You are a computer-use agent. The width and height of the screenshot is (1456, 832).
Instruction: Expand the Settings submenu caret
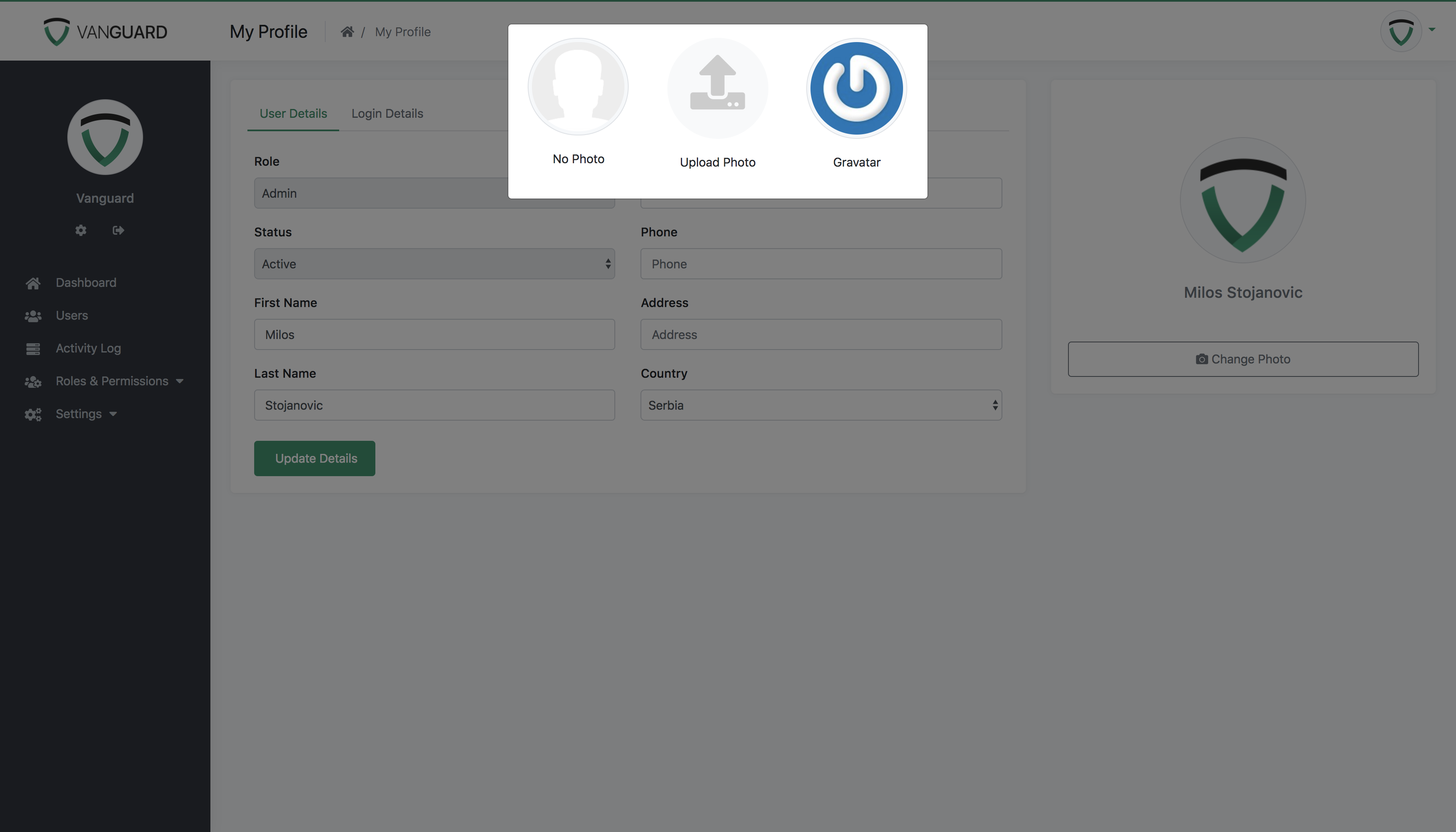coord(113,414)
